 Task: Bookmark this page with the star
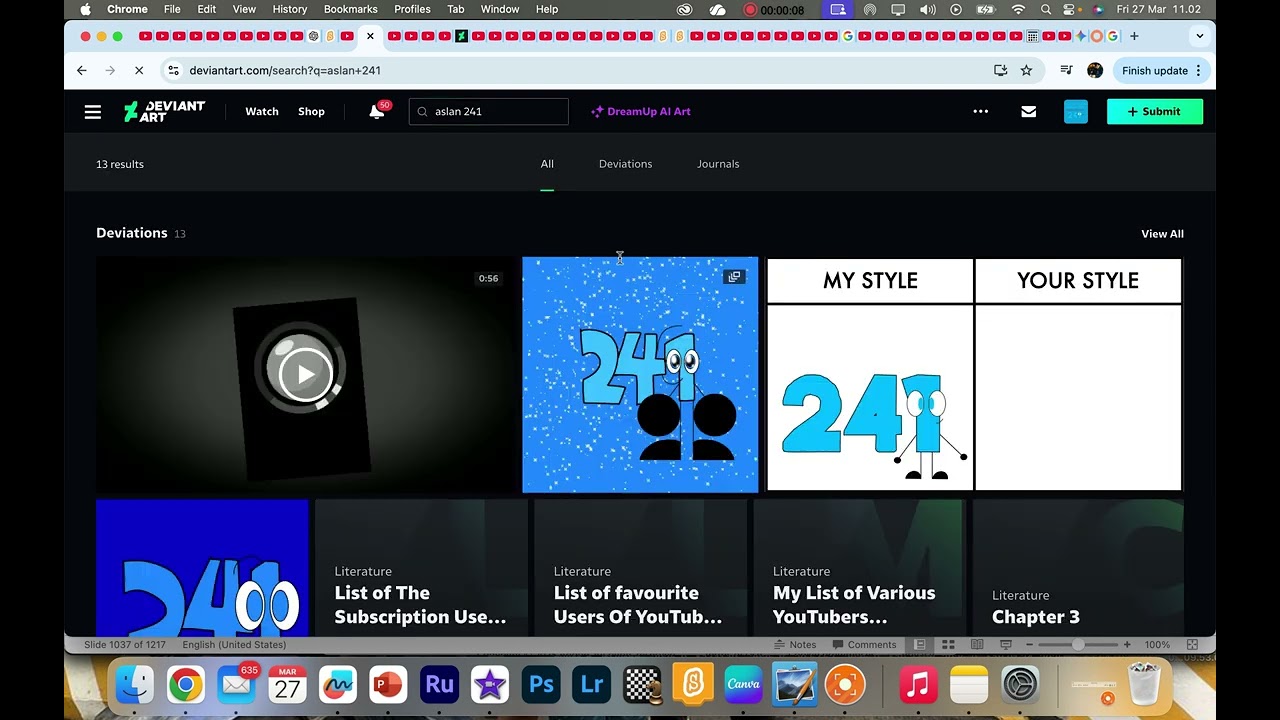tap(1026, 71)
